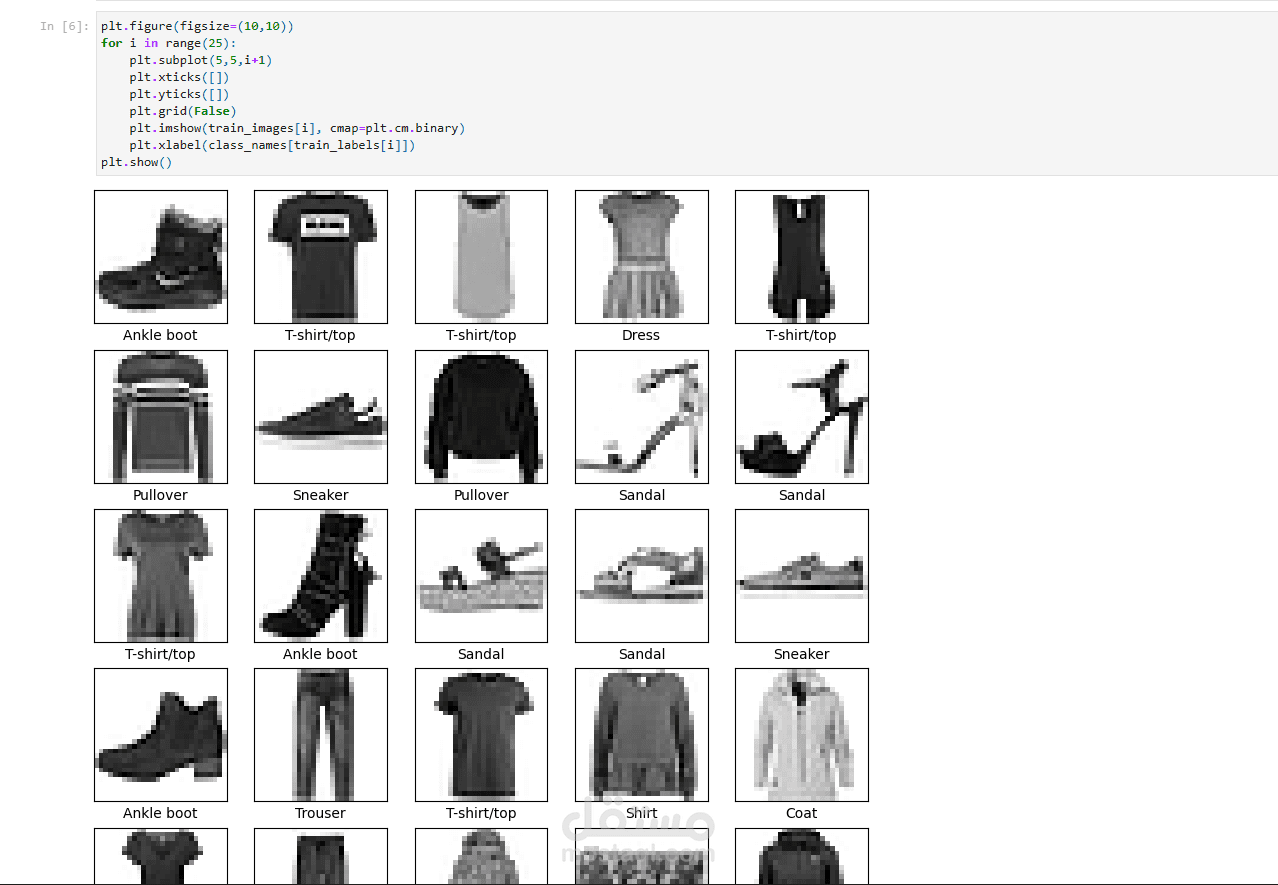Select the dark sneaker image

pos(321,417)
